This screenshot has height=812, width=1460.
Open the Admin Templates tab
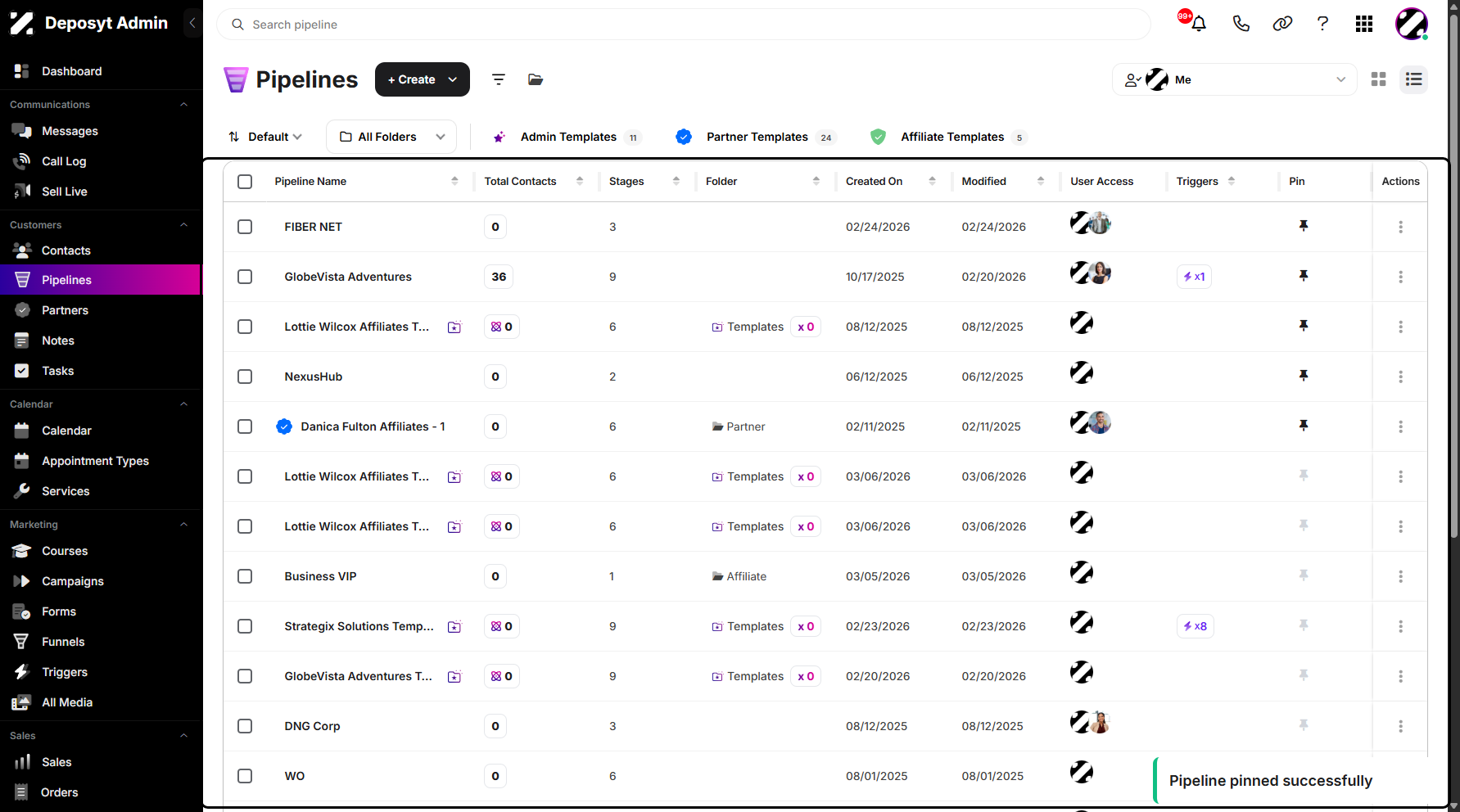pyautogui.click(x=567, y=137)
